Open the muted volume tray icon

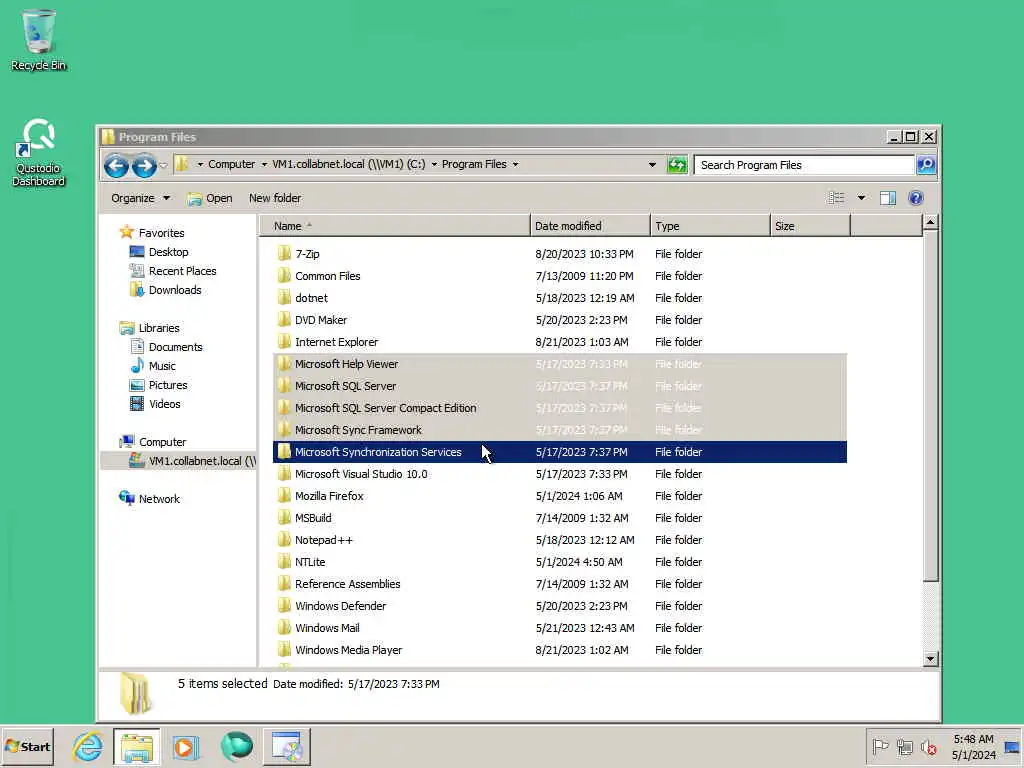pyautogui.click(x=929, y=746)
